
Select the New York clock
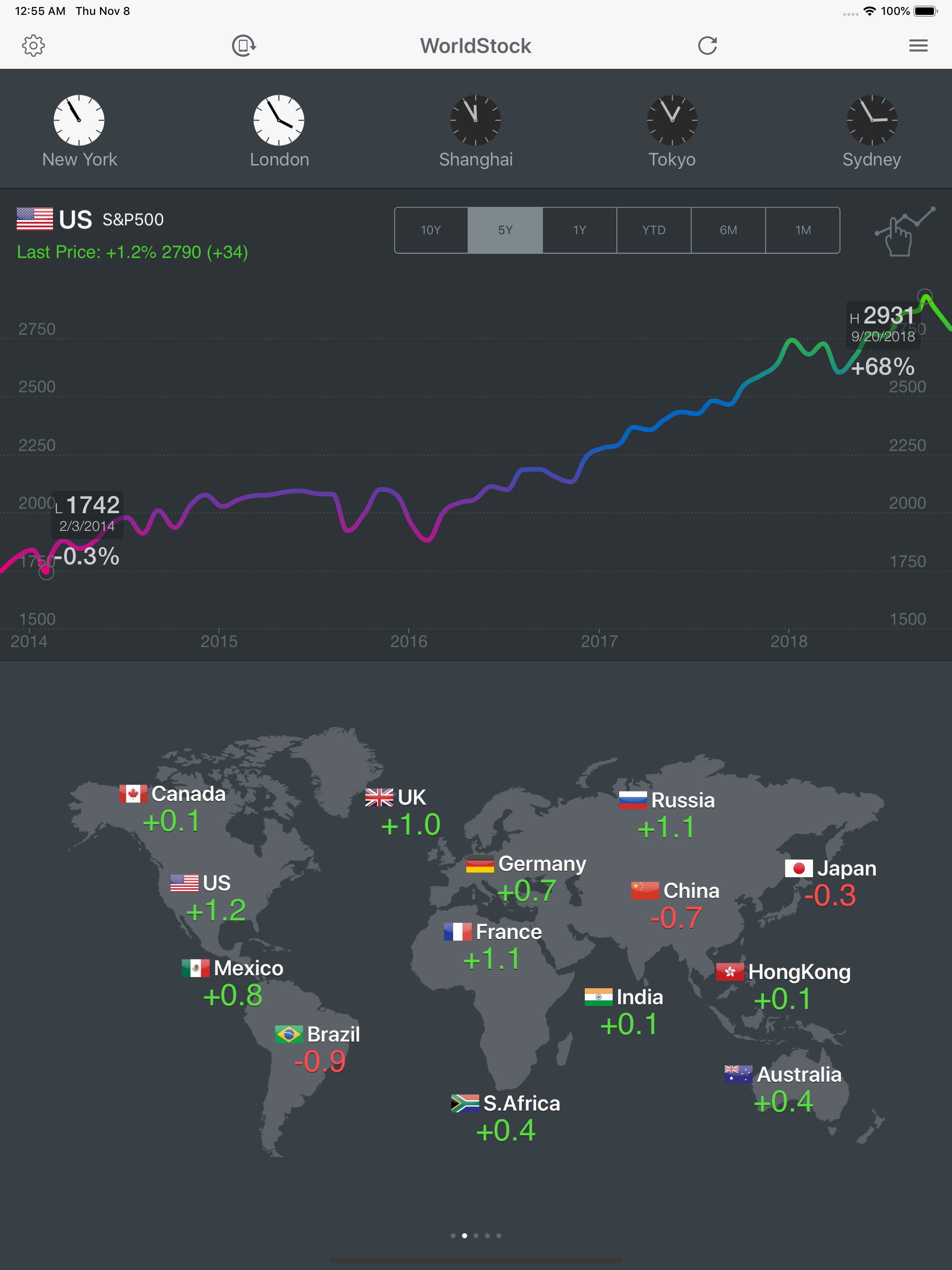pyautogui.click(x=79, y=120)
